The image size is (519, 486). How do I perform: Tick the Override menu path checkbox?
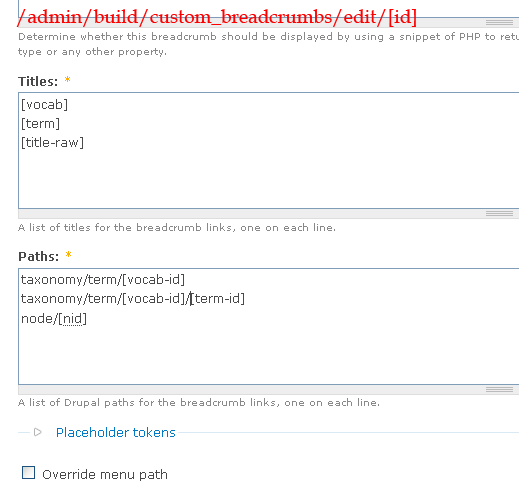(28, 473)
